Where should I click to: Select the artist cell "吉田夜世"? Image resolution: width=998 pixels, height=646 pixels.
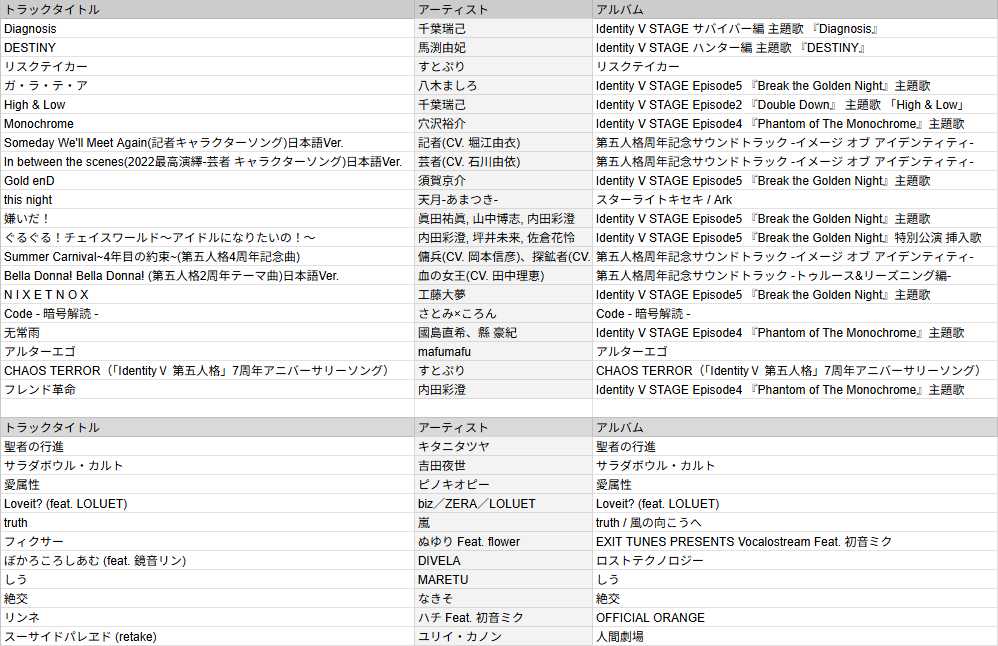(503, 466)
